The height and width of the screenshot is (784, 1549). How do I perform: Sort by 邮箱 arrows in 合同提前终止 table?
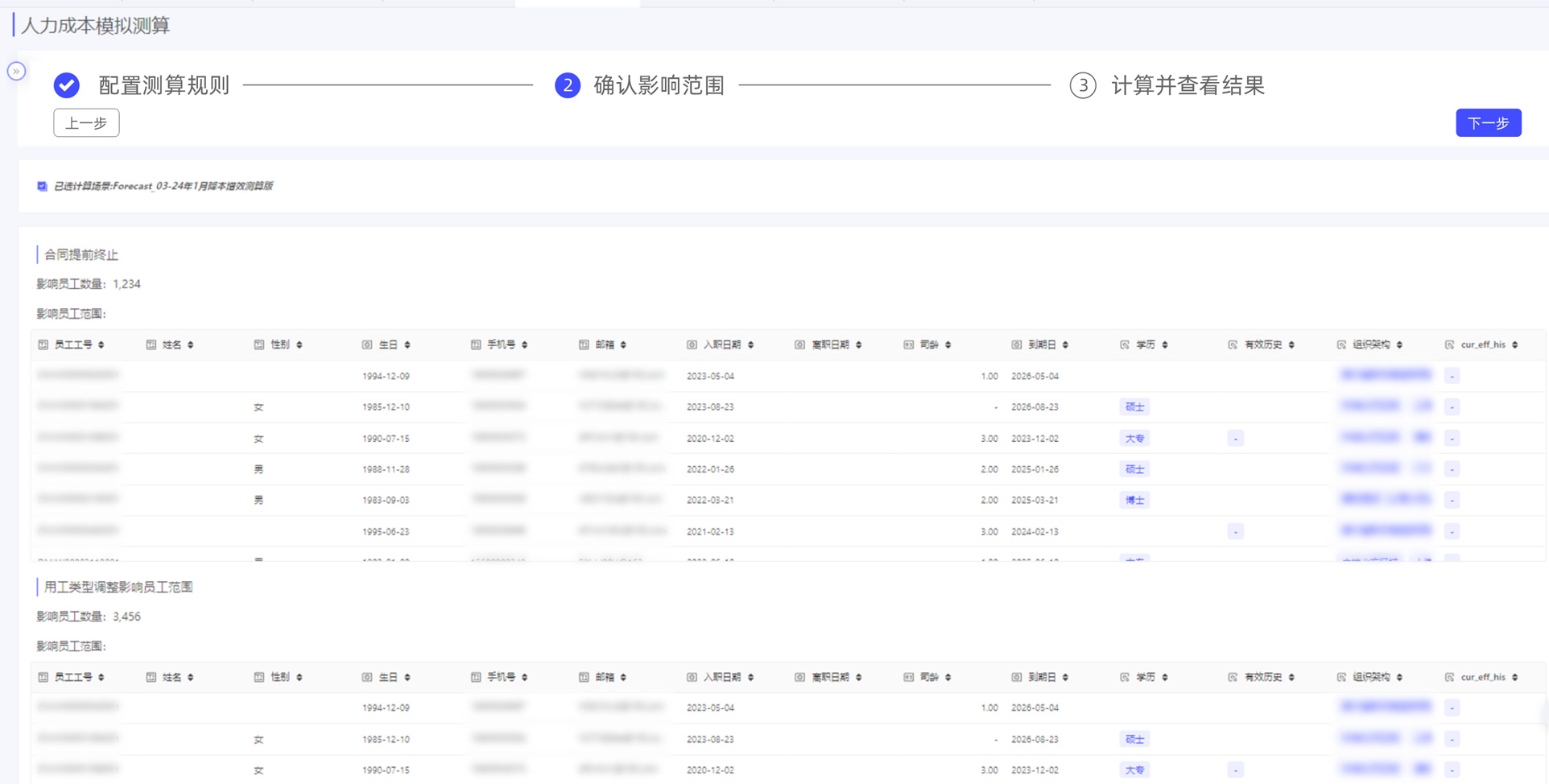point(624,345)
